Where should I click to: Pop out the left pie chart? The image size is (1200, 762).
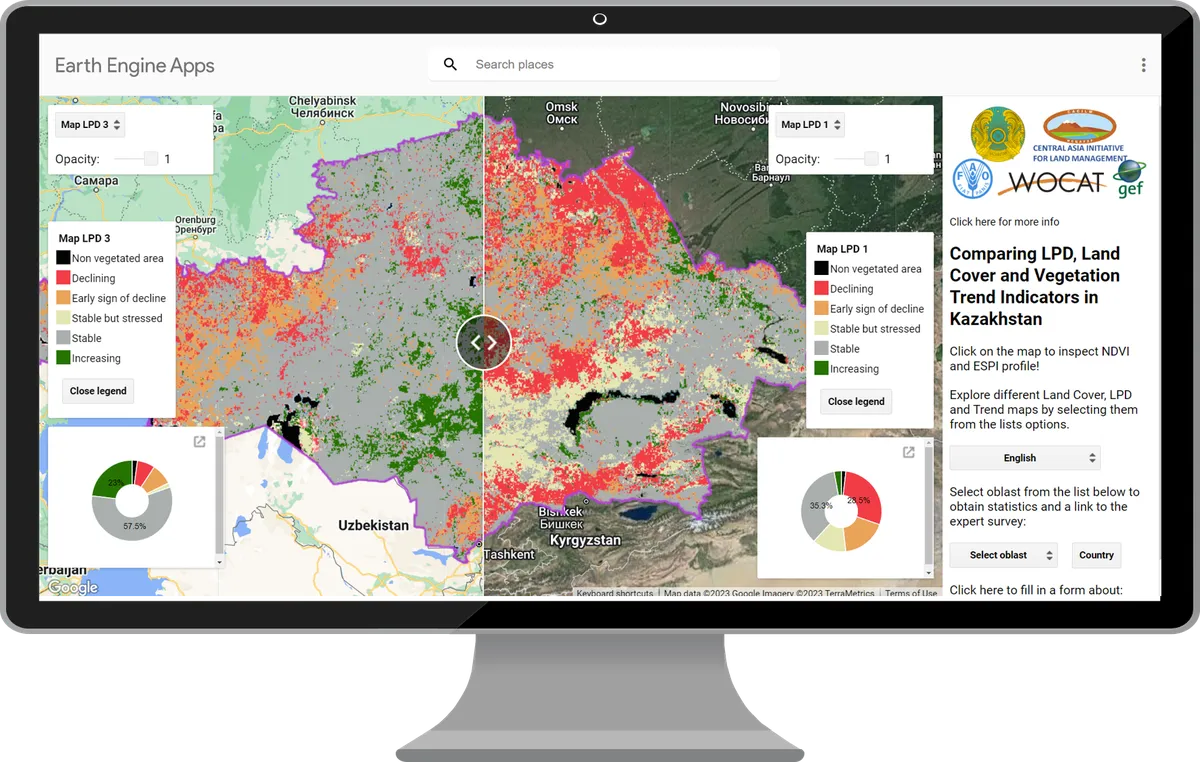coord(199,442)
